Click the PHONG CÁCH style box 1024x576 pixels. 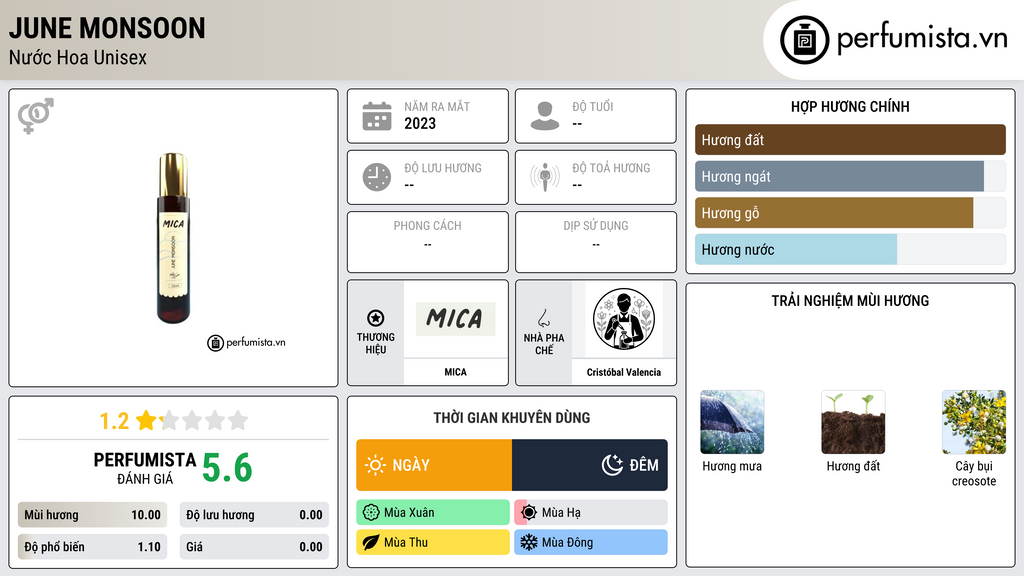pos(428,242)
